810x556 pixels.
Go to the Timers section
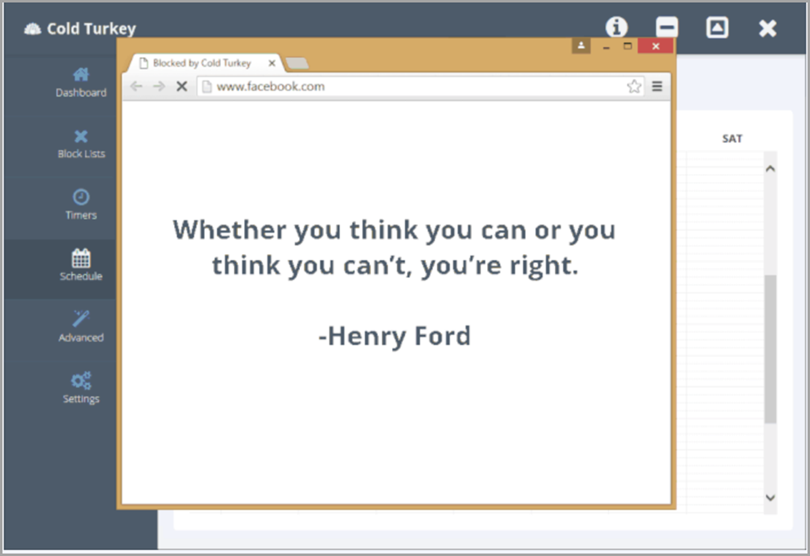tap(81, 205)
